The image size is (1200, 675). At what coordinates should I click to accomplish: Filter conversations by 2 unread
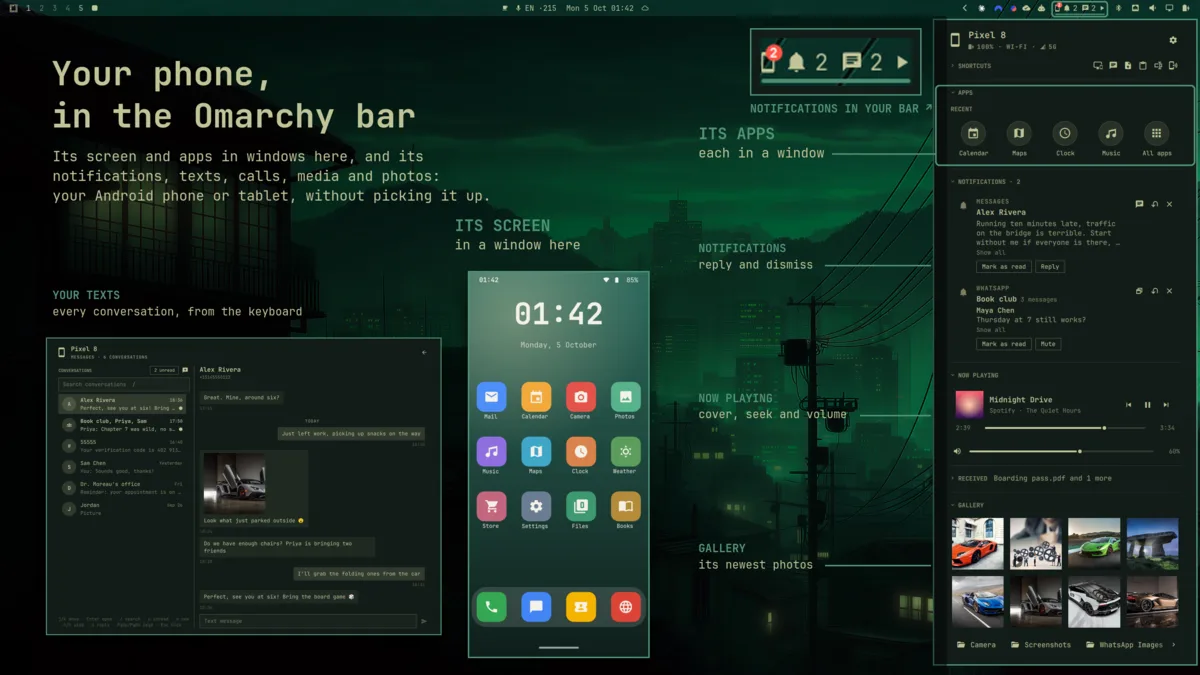click(164, 370)
